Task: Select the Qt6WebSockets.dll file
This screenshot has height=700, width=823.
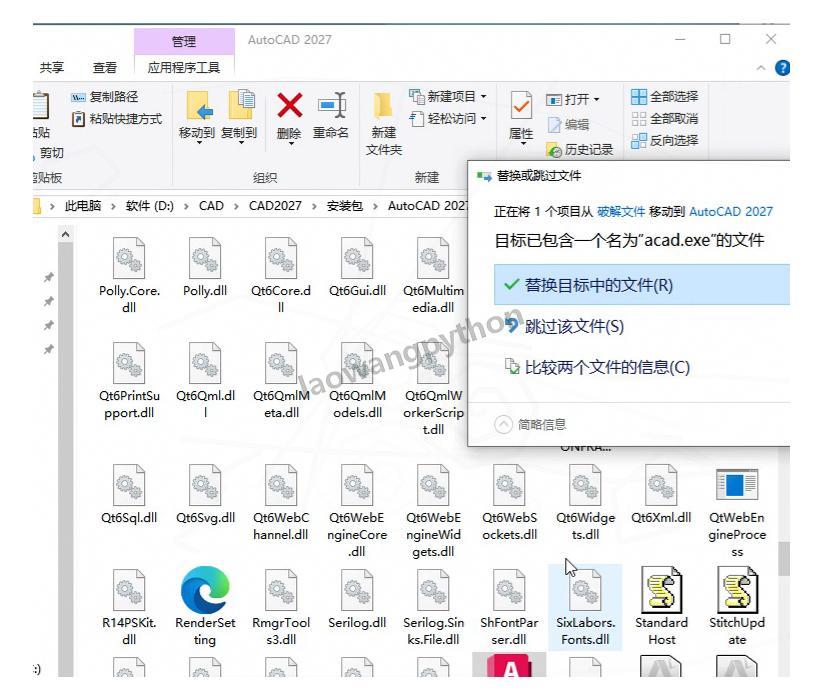Action: (x=509, y=503)
